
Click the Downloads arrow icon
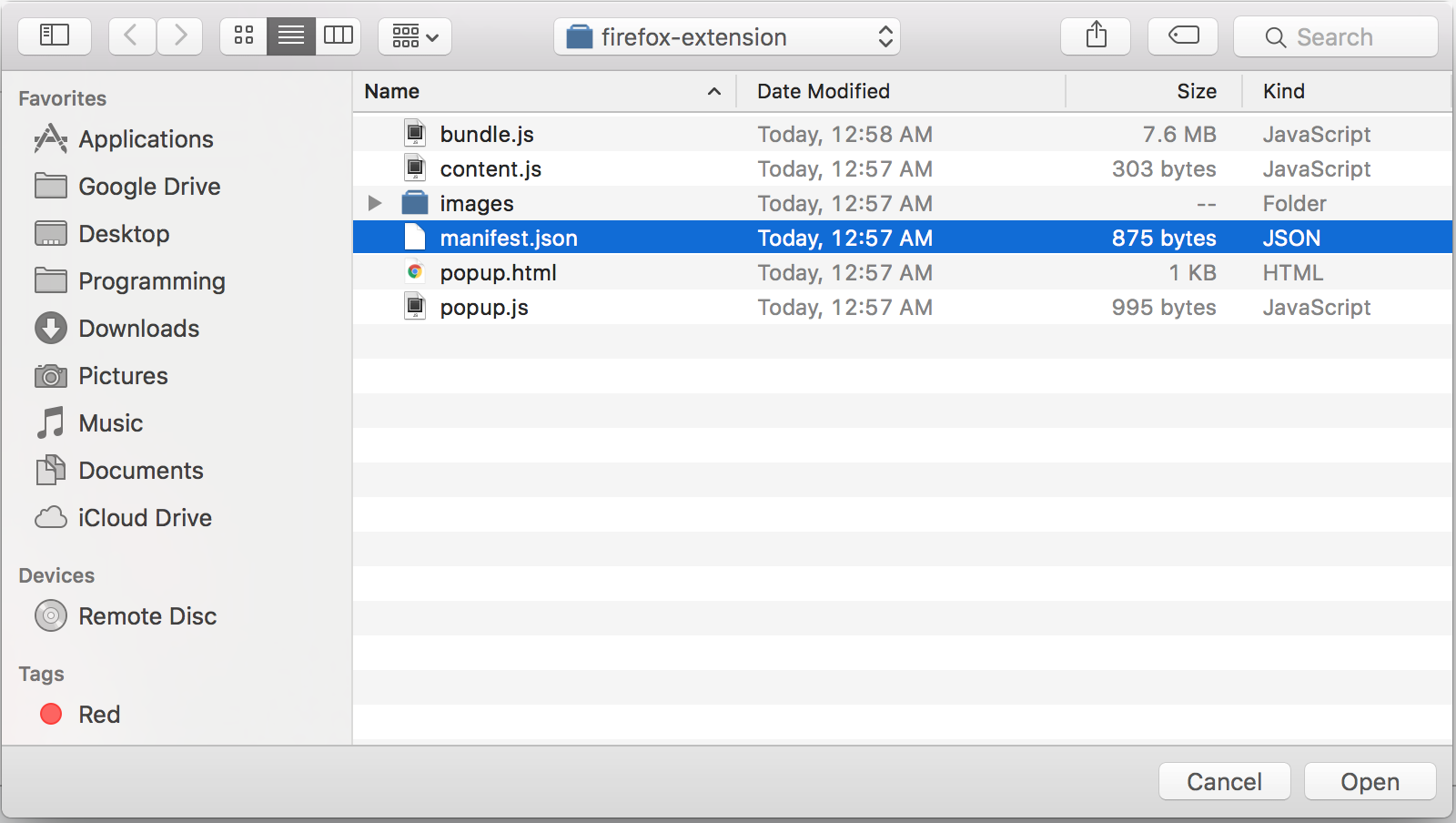click(51, 329)
